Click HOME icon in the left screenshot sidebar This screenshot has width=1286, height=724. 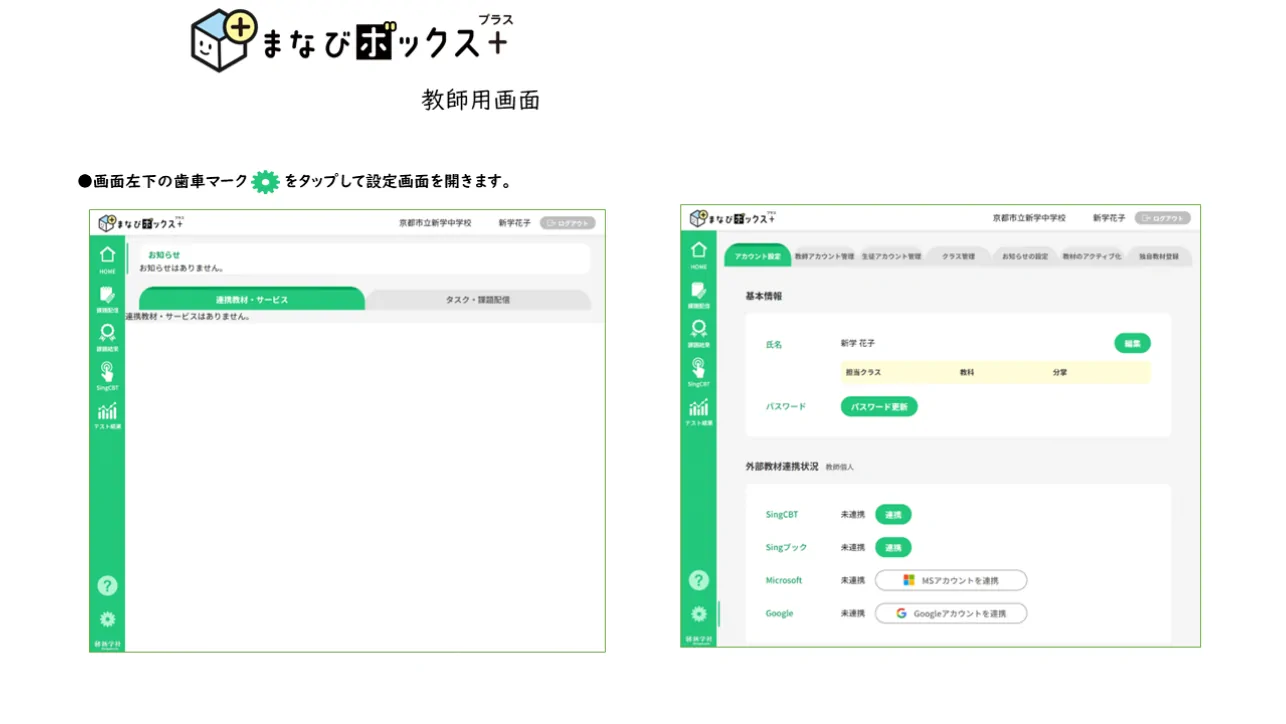(x=107, y=258)
